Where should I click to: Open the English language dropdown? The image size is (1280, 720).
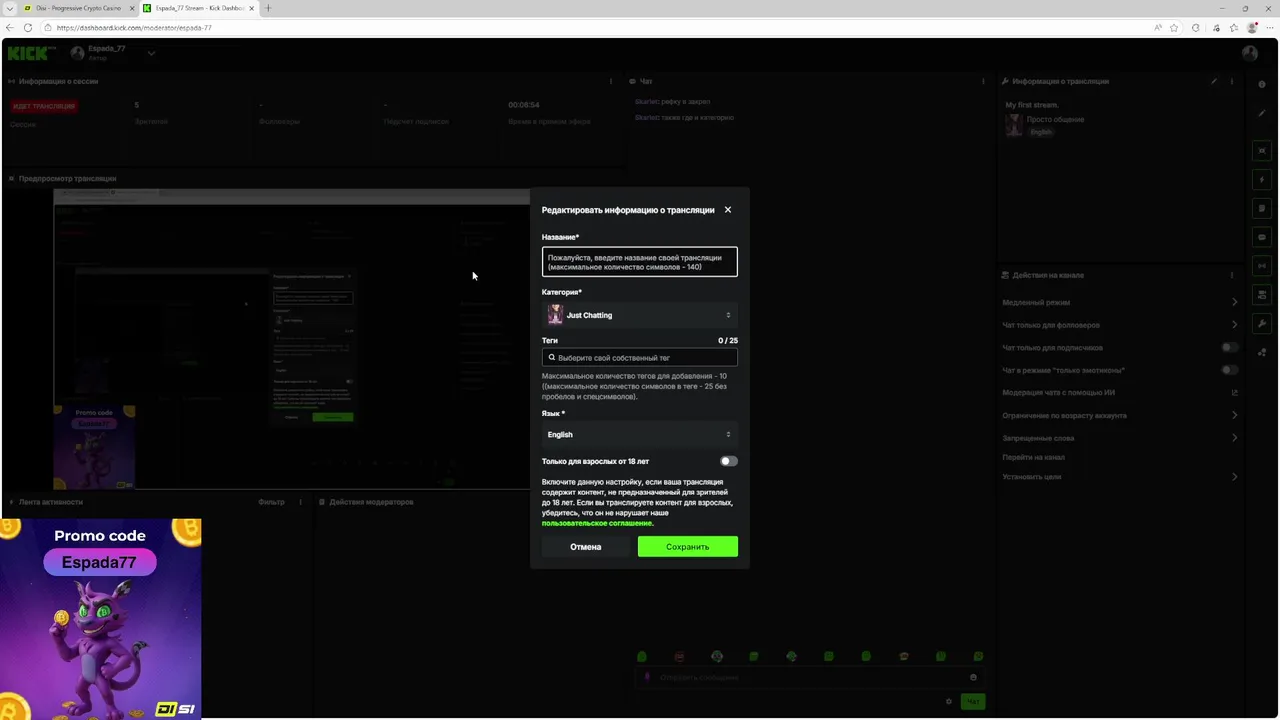(x=640, y=434)
